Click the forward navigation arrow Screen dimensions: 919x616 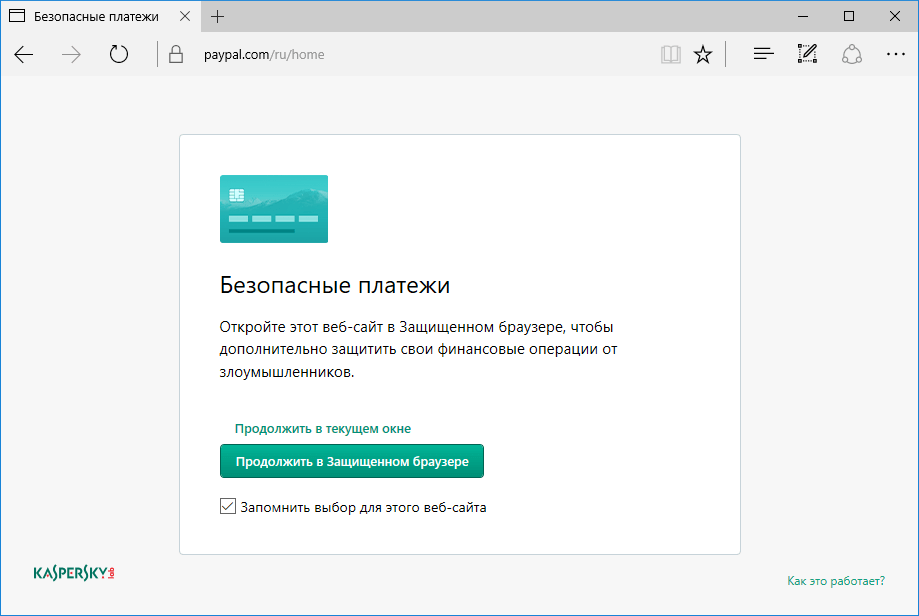tap(70, 54)
